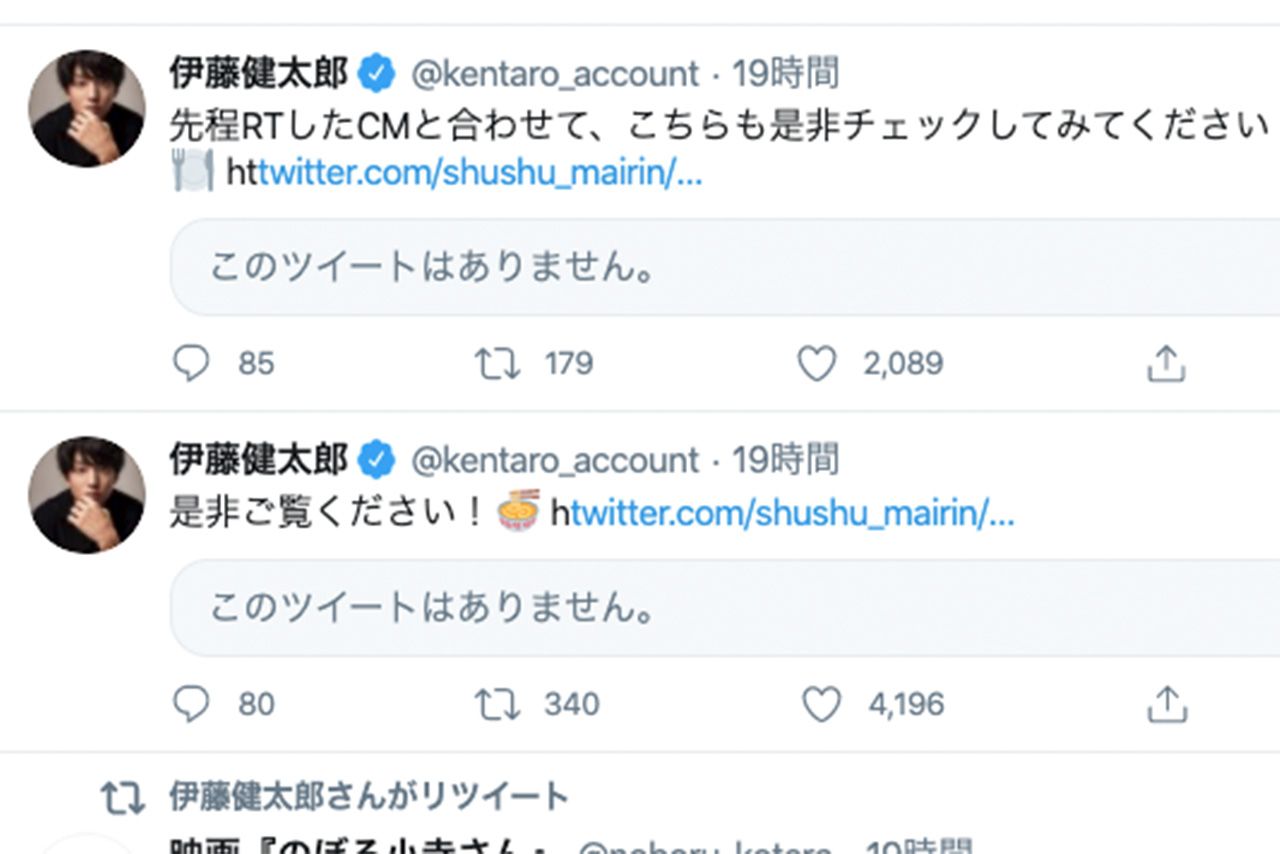
Task: Click the retweet icon showing 179 retweets
Action: (497, 363)
